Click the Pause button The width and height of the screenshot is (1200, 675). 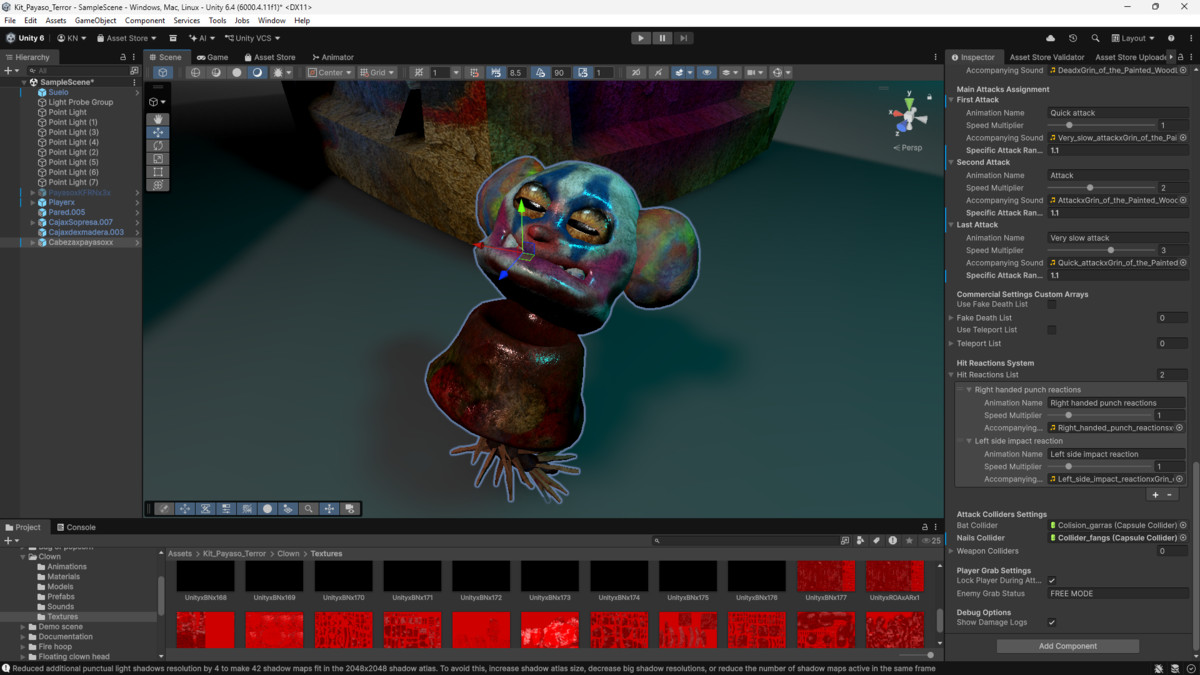click(x=662, y=38)
